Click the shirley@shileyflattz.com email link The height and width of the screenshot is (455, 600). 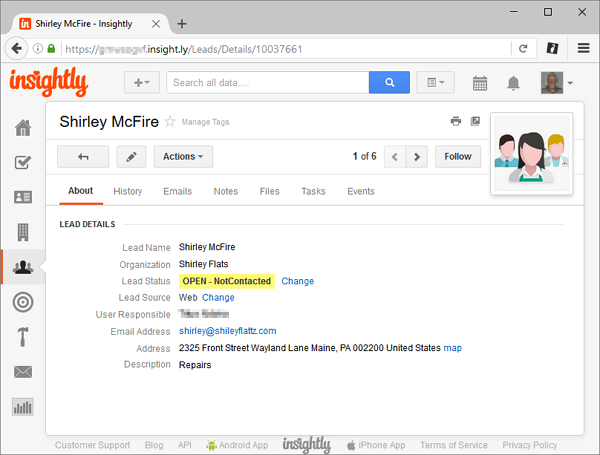coord(227,331)
